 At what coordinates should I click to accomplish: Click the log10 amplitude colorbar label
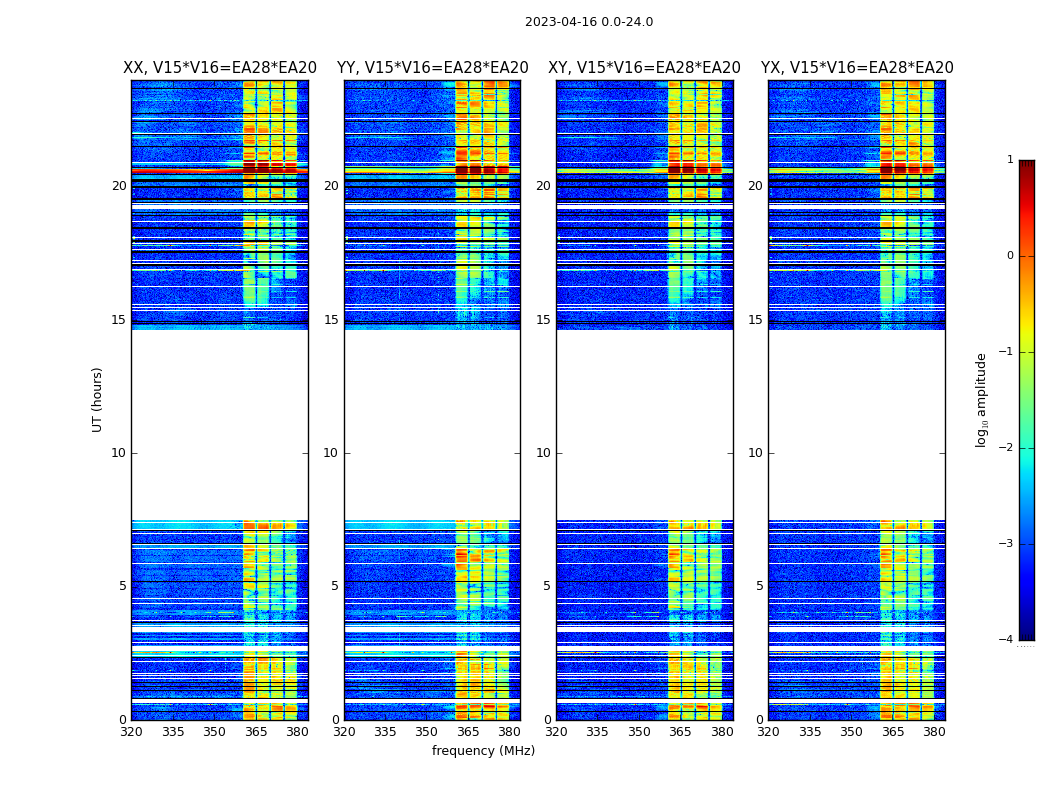click(x=982, y=399)
